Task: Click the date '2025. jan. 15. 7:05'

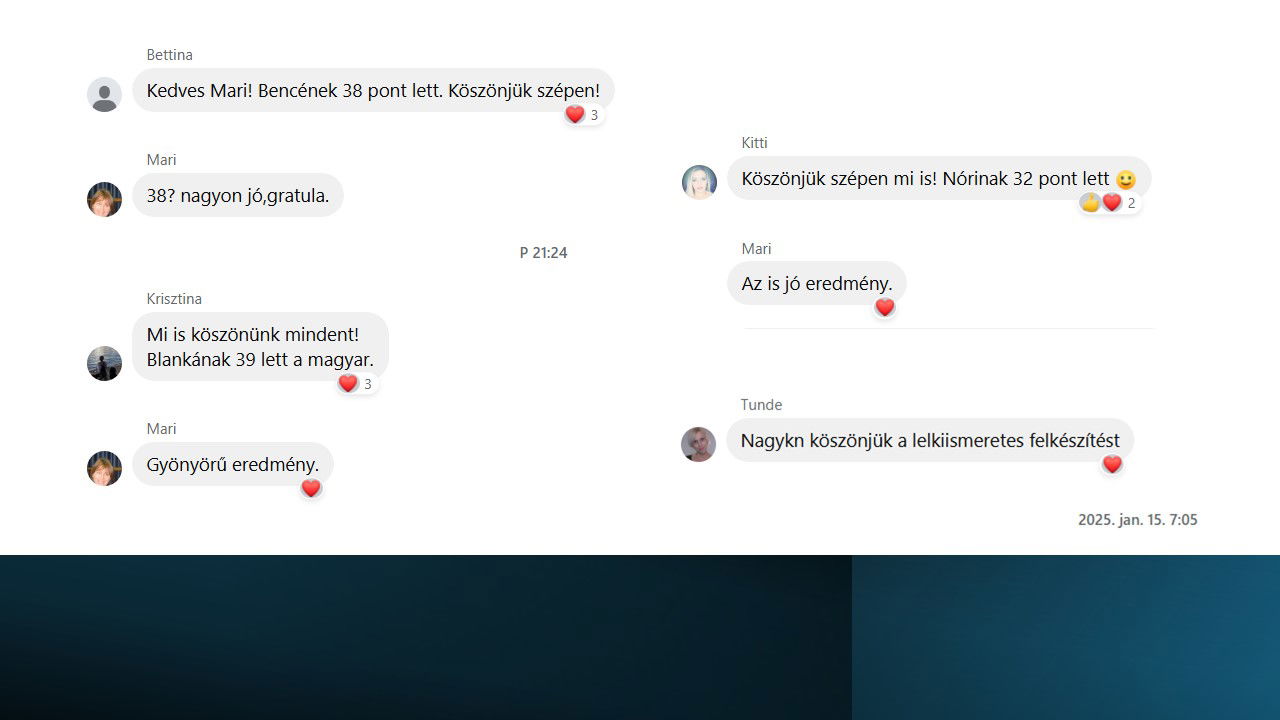Action: pyautogui.click(x=1138, y=520)
